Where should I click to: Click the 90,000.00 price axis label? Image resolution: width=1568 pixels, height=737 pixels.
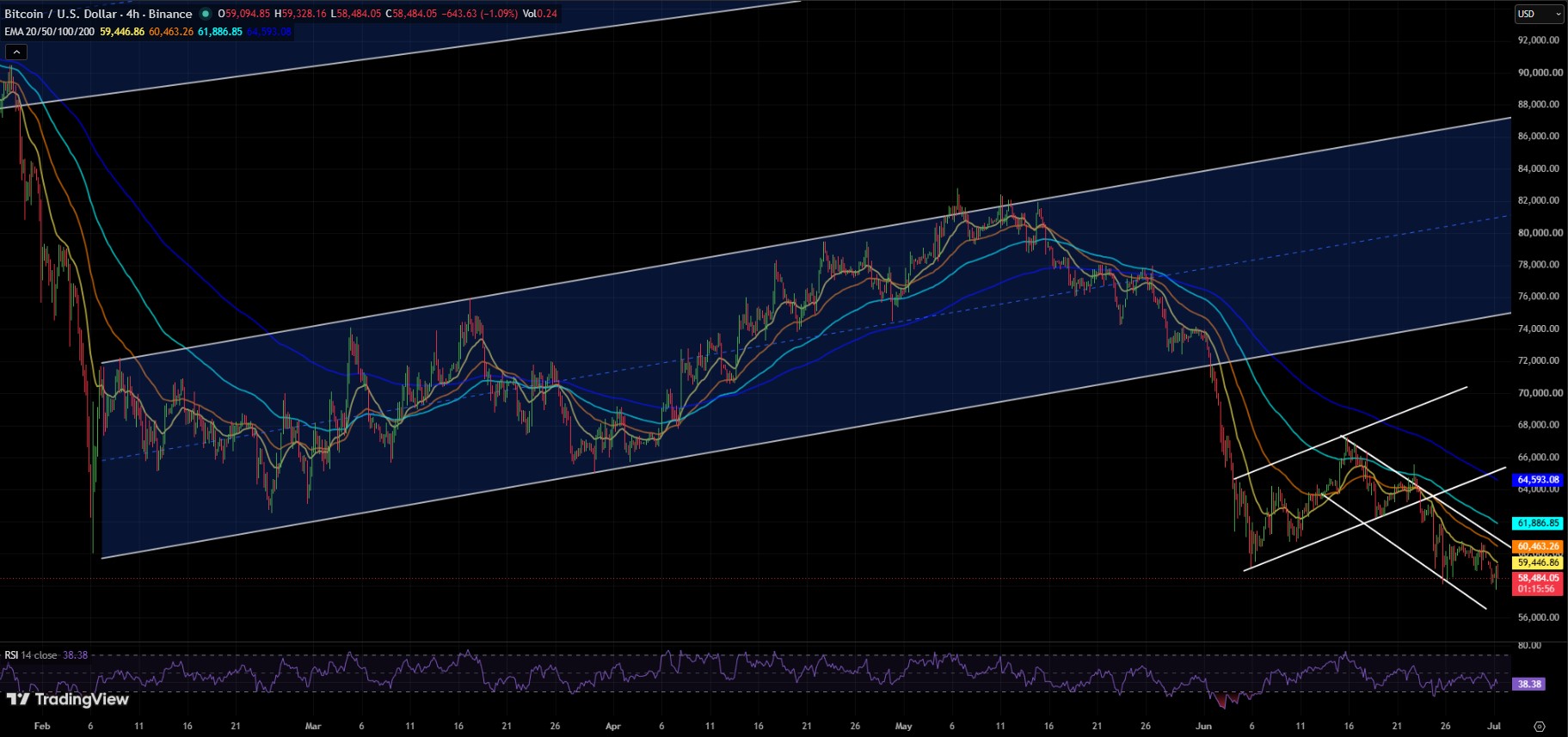(x=1539, y=72)
